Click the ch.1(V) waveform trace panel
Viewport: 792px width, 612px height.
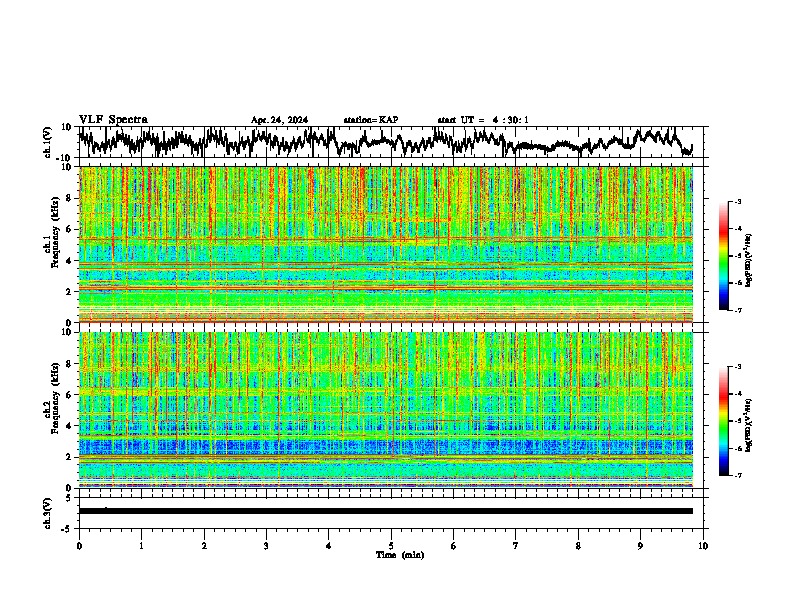coord(393,142)
